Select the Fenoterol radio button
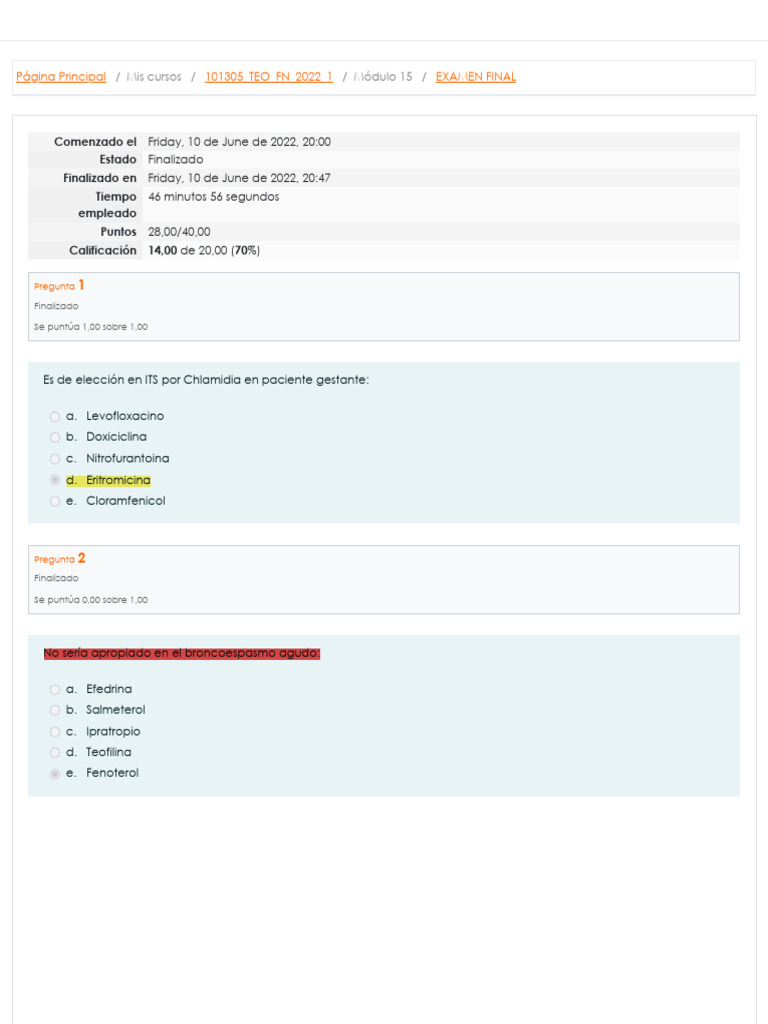The image size is (768, 1024). click(x=55, y=774)
